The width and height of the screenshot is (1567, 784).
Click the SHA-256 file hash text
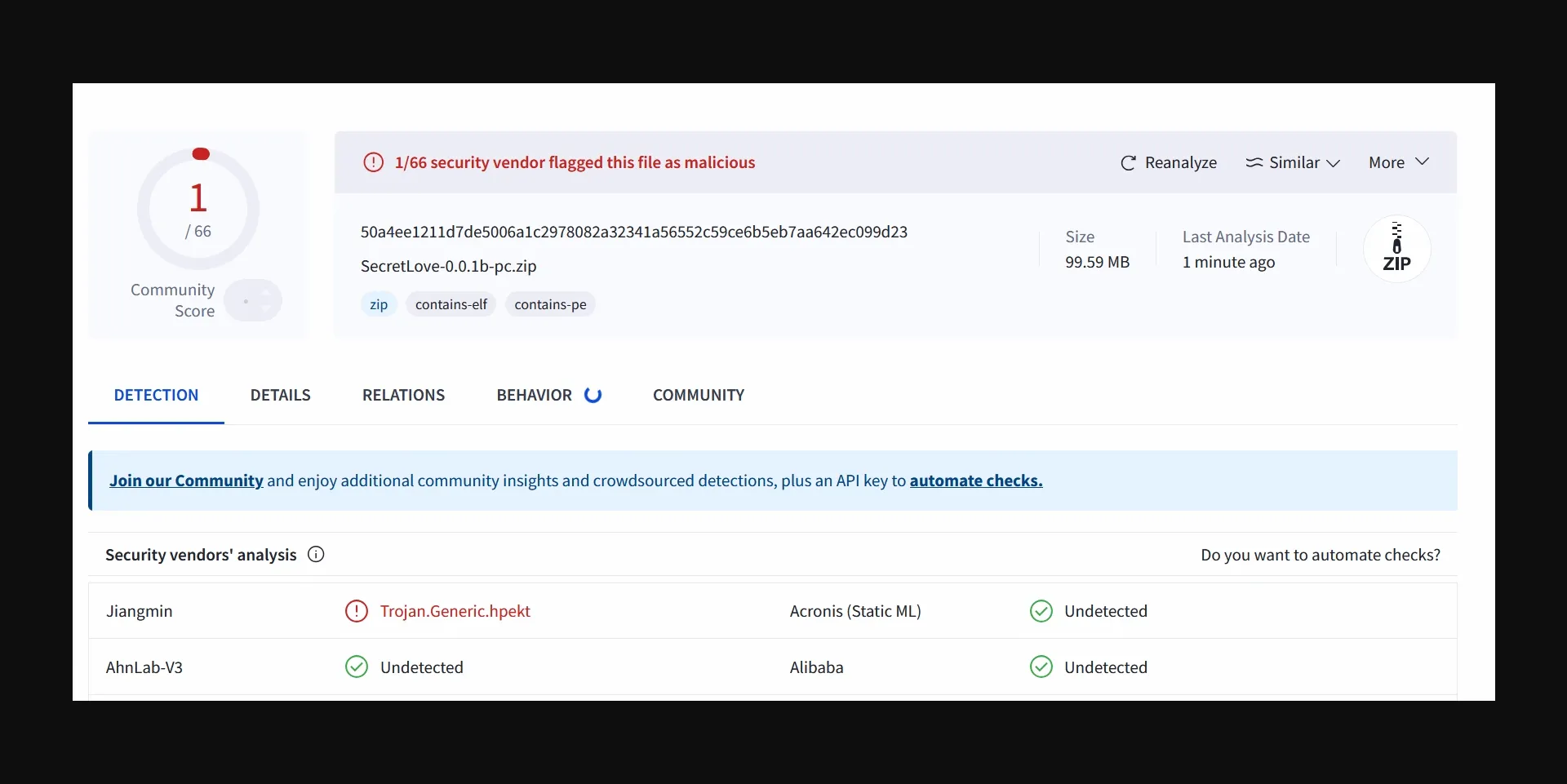[633, 233]
